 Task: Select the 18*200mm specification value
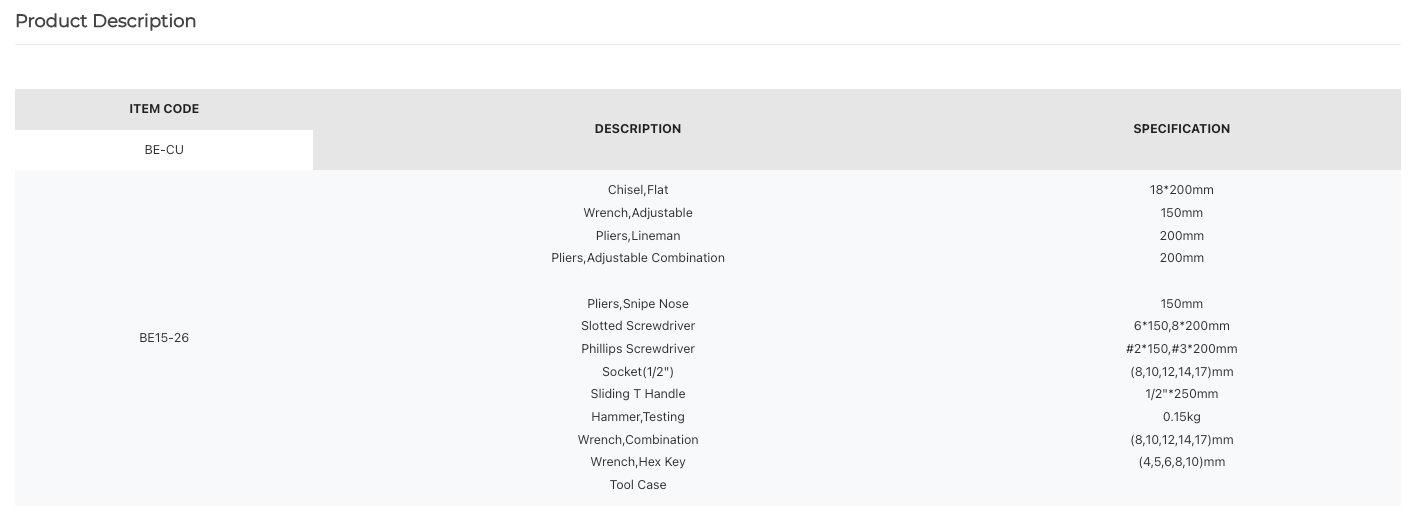point(1181,190)
